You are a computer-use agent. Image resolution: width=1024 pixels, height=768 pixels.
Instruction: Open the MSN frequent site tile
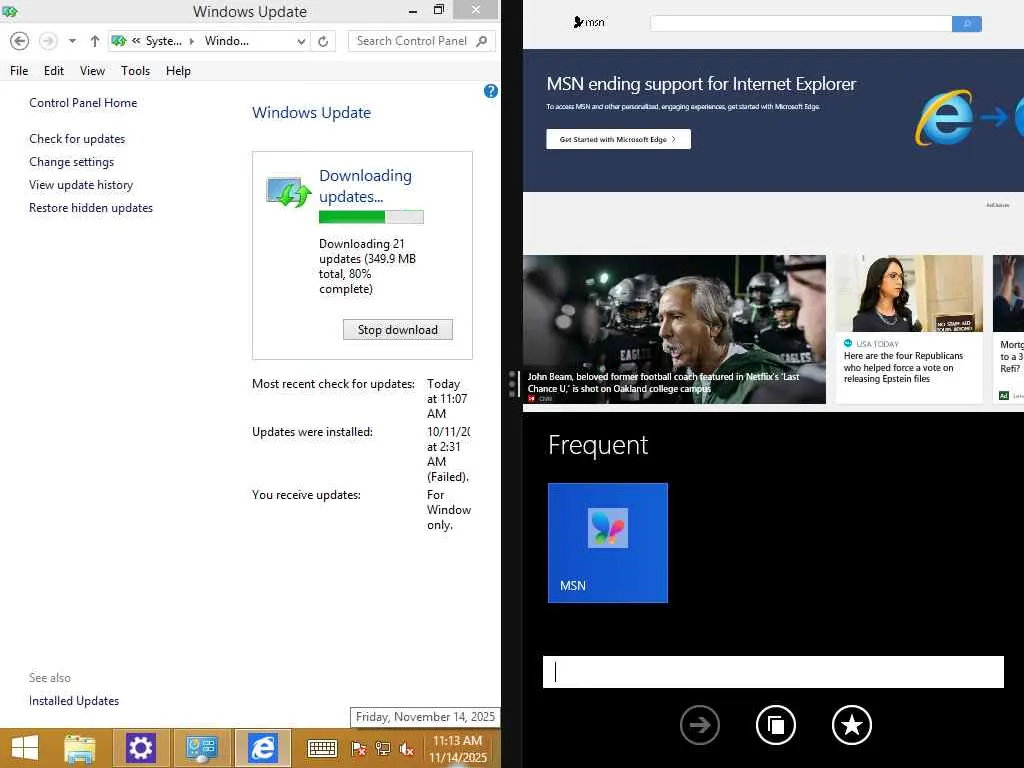coord(607,543)
